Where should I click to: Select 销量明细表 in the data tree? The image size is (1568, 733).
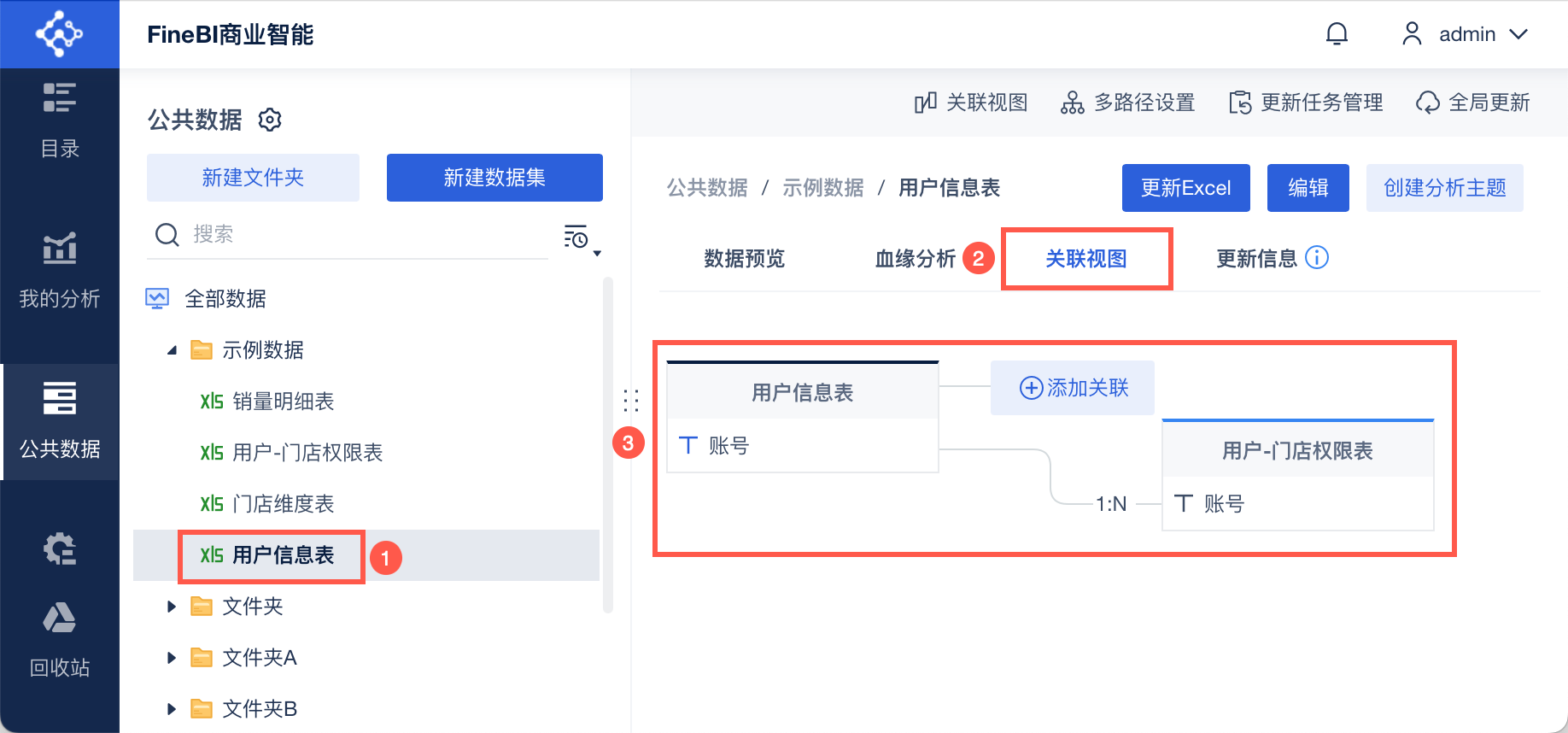coord(283,402)
